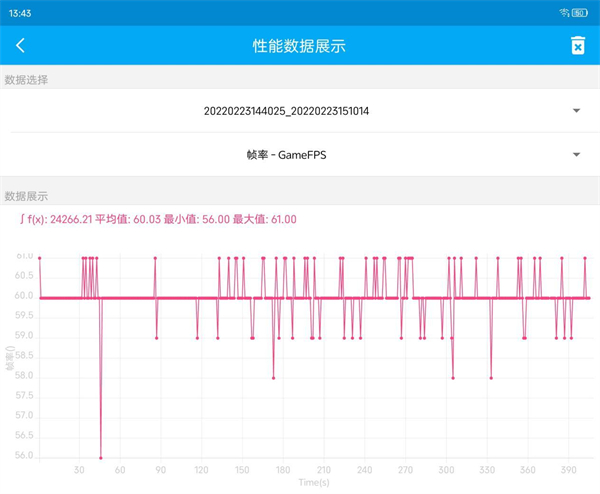Tap the 58.0 tick on y-axis

coord(23,376)
